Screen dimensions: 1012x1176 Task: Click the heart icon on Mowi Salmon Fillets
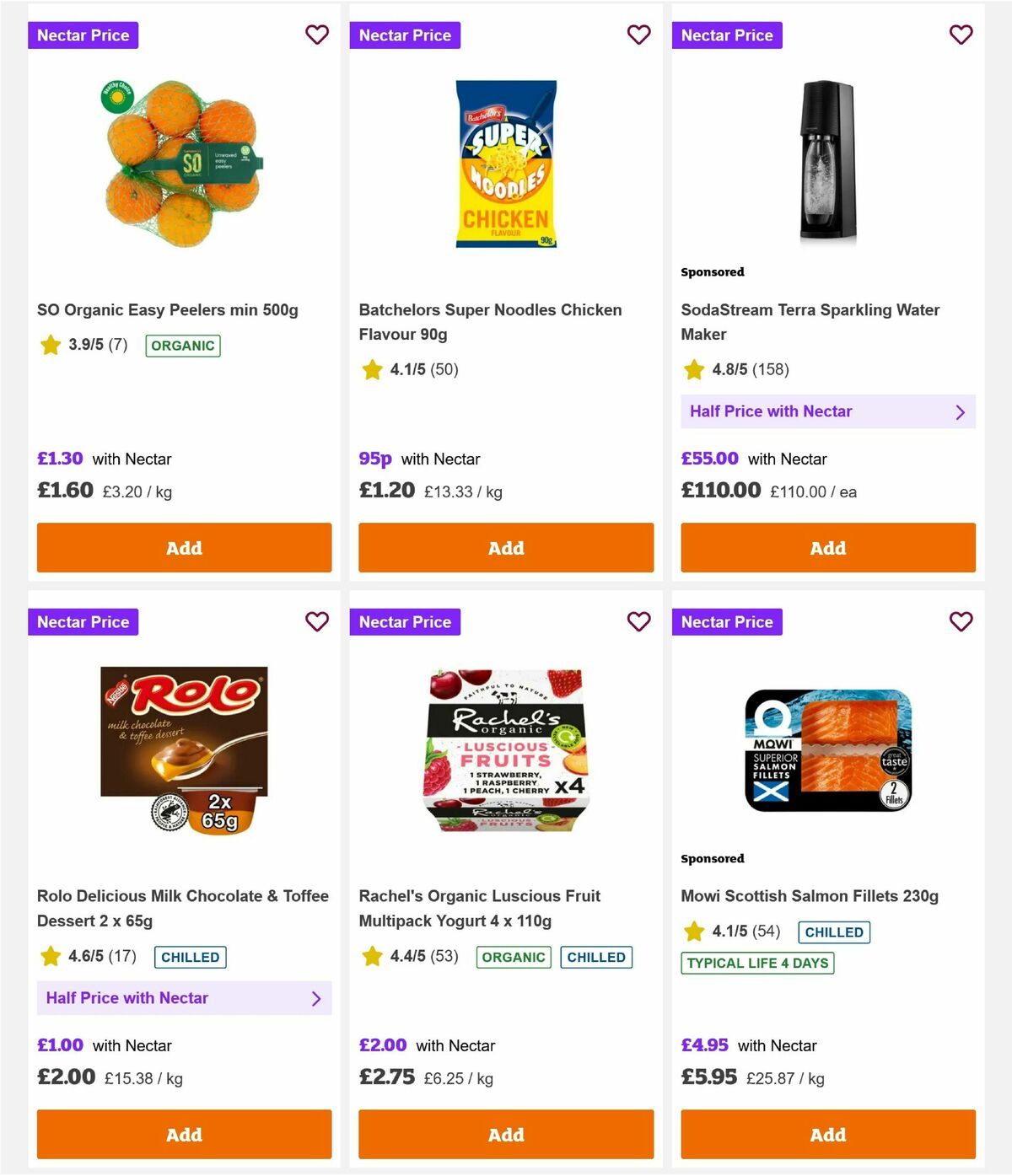pyautogui.click(x=961, y=621)
